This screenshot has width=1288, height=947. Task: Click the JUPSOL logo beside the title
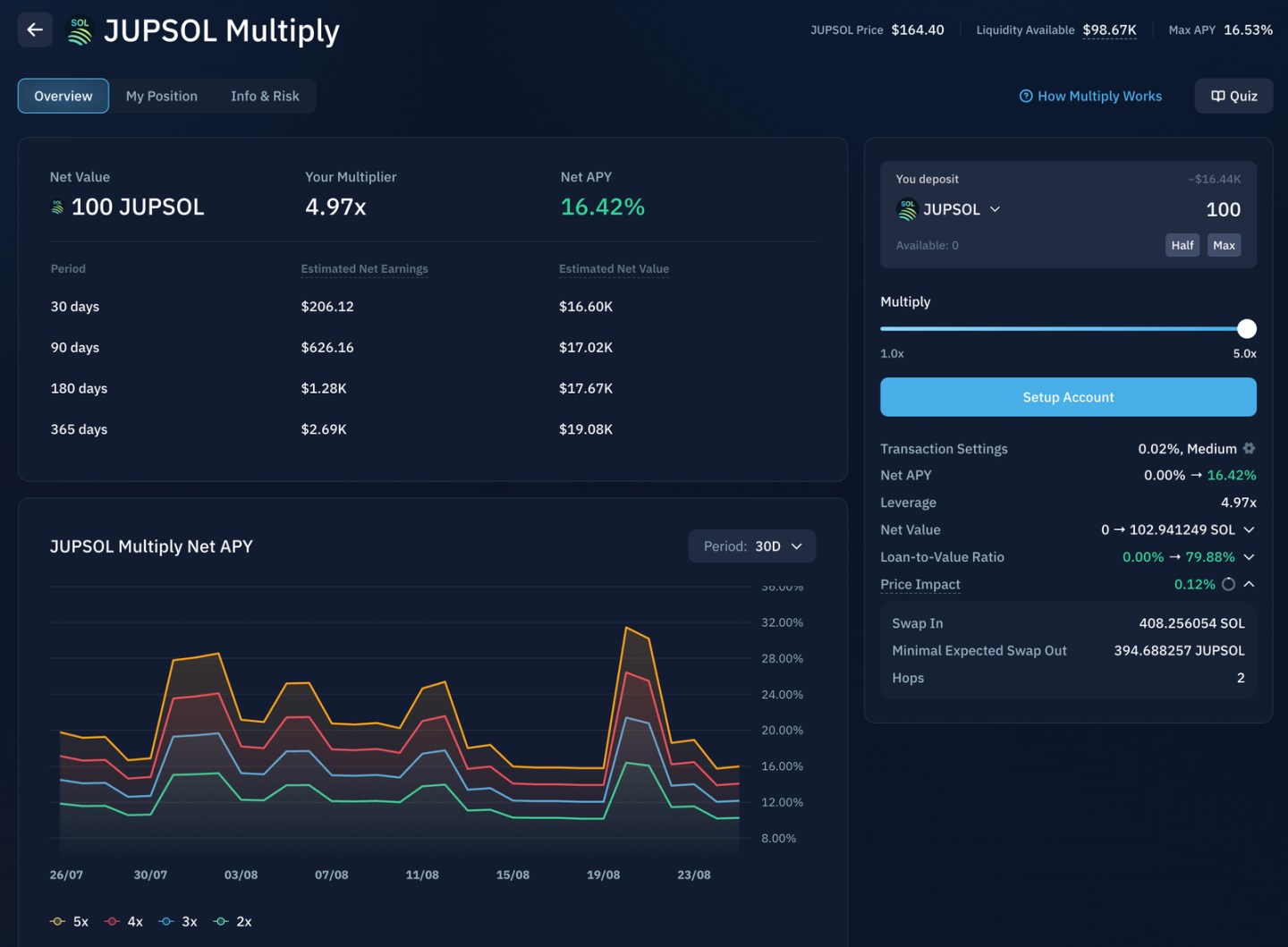click(x=80, y=30)
